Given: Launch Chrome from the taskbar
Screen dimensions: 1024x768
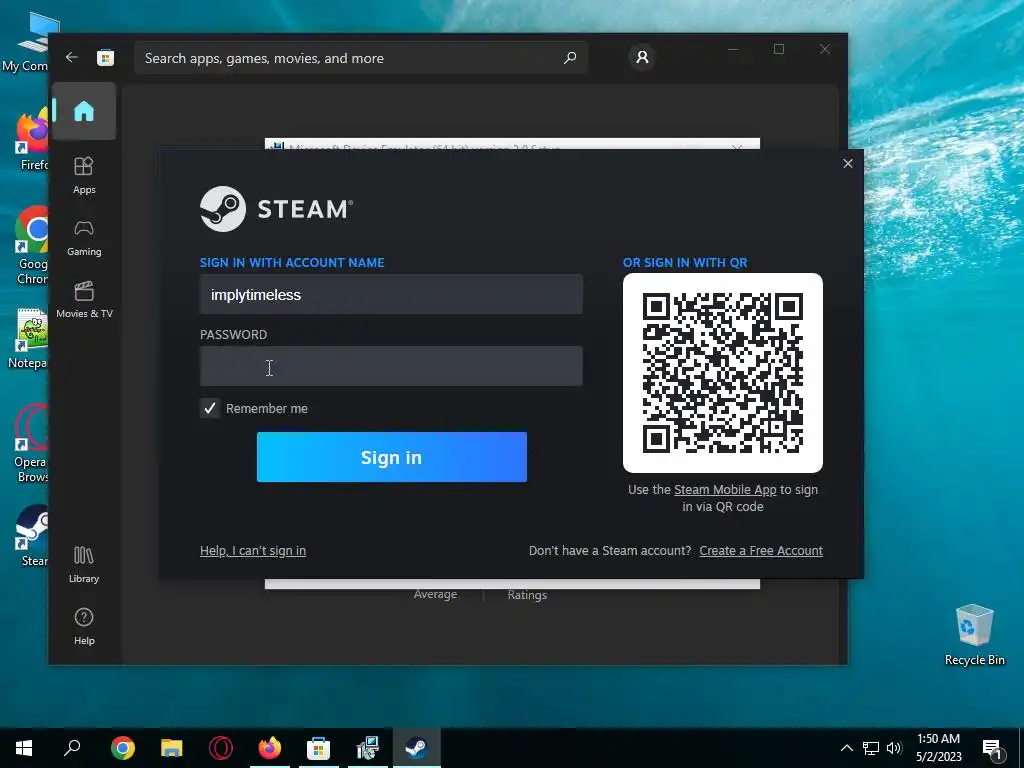Looking at the screenshot, I should [123, 748].
